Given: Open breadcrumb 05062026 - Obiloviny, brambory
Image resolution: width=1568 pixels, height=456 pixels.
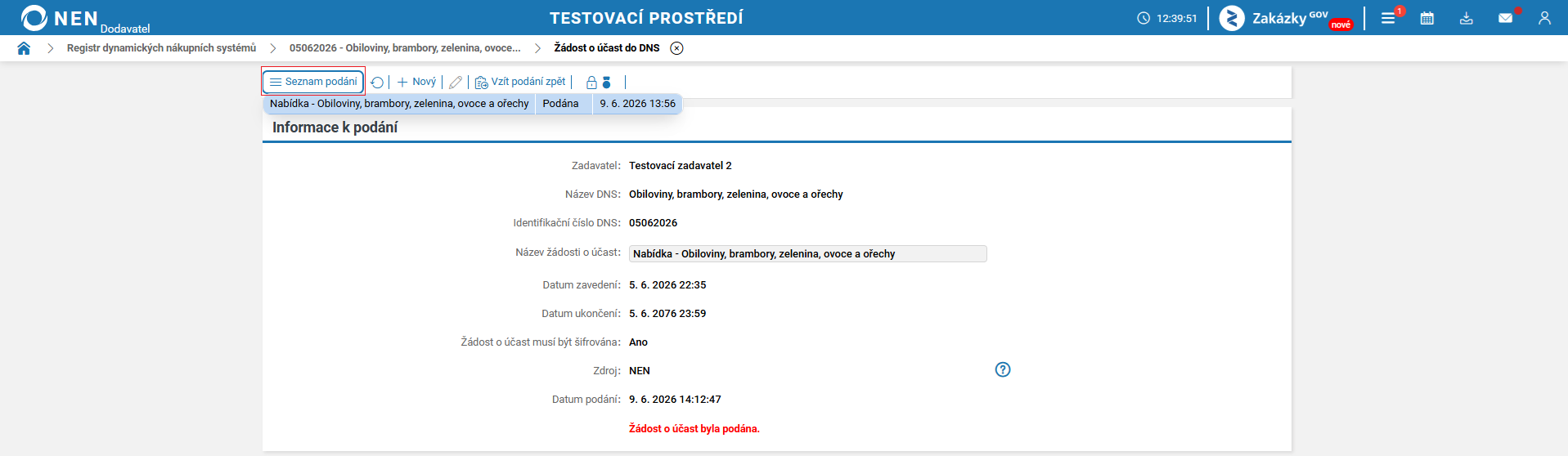Looking at the screenshot, I should pos(405,48).
